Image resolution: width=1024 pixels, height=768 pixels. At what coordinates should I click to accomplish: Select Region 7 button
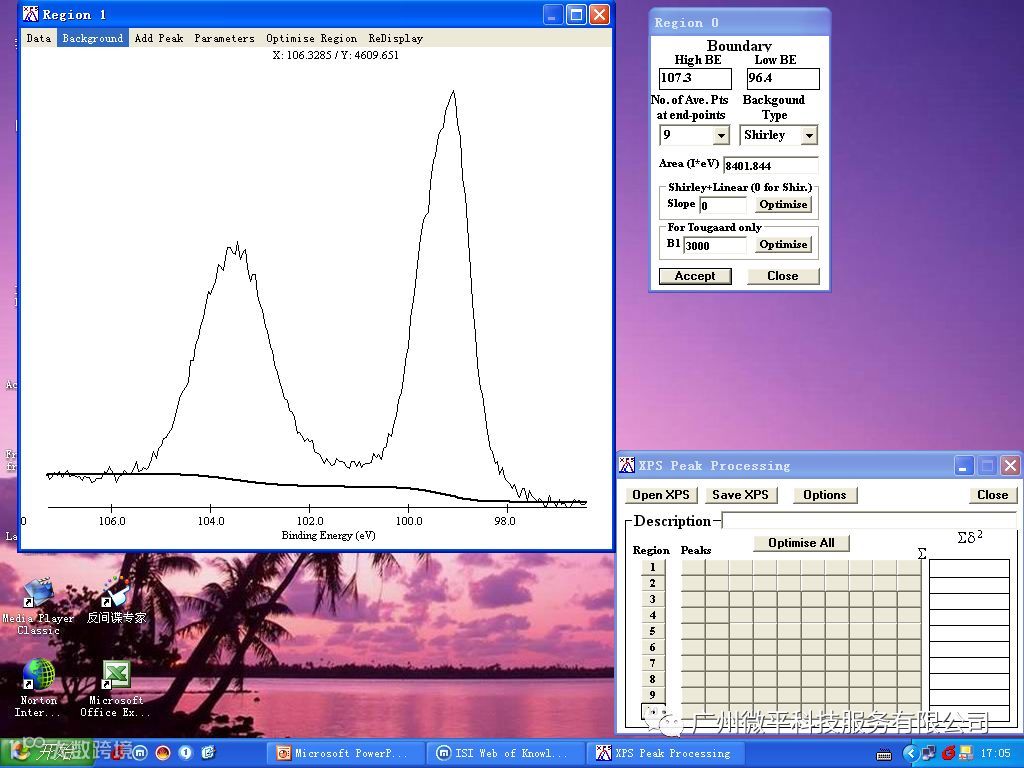coord(652,663)
